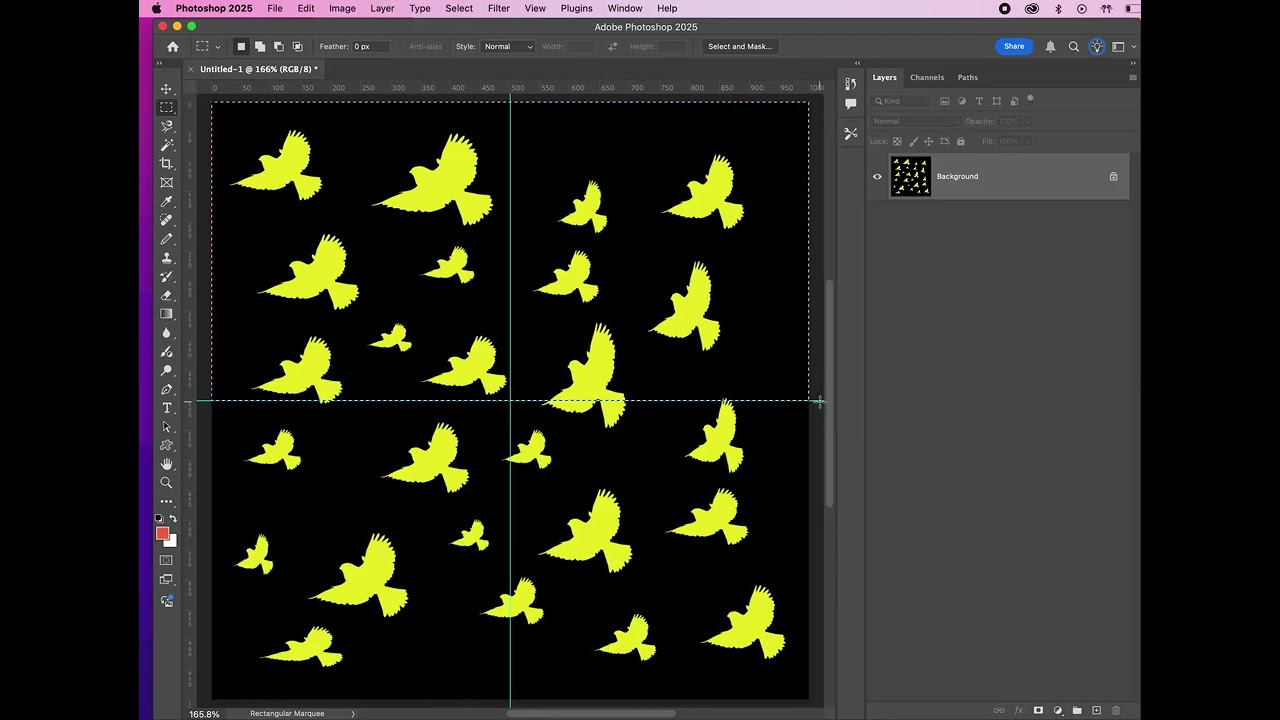
Task: Select the Spot Healing Brush tool
Action: 166,220
